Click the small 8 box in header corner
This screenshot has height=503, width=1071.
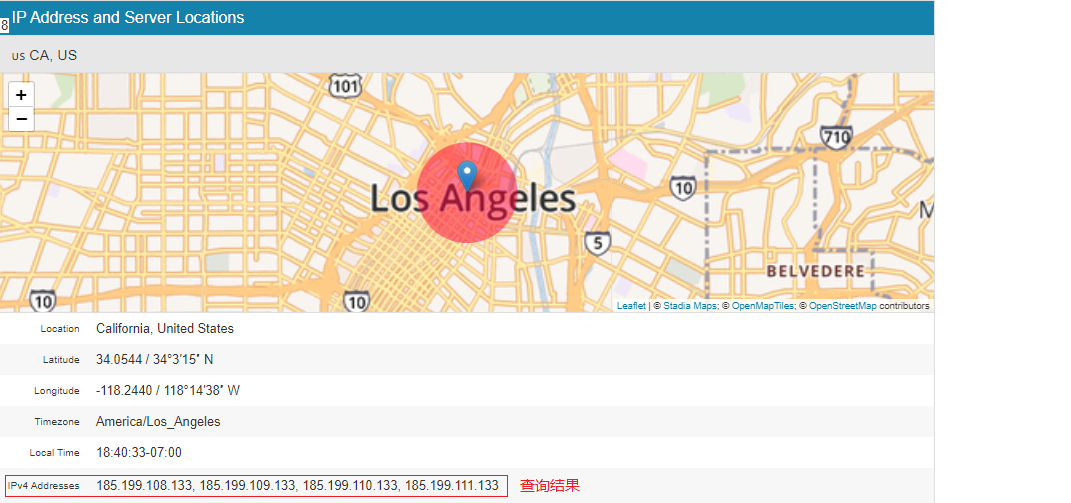tap(5, 25)
